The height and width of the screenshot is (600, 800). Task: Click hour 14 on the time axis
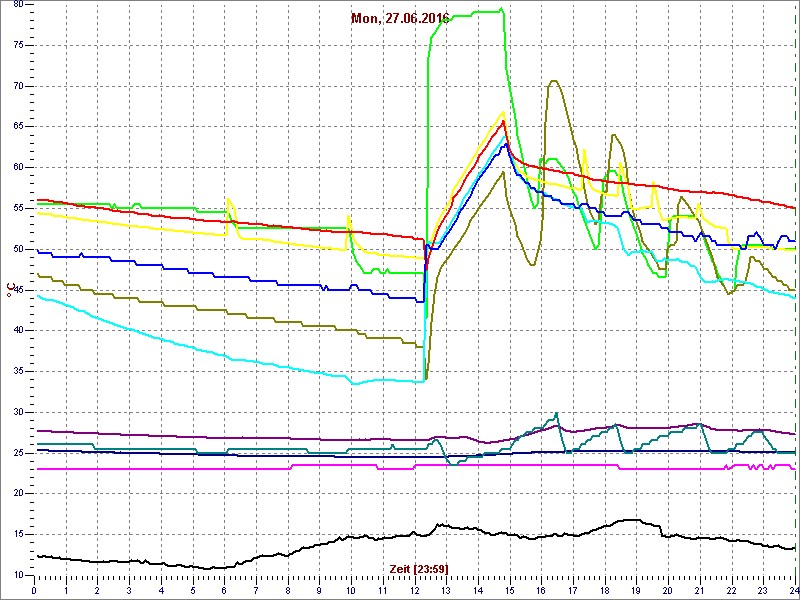478,590
